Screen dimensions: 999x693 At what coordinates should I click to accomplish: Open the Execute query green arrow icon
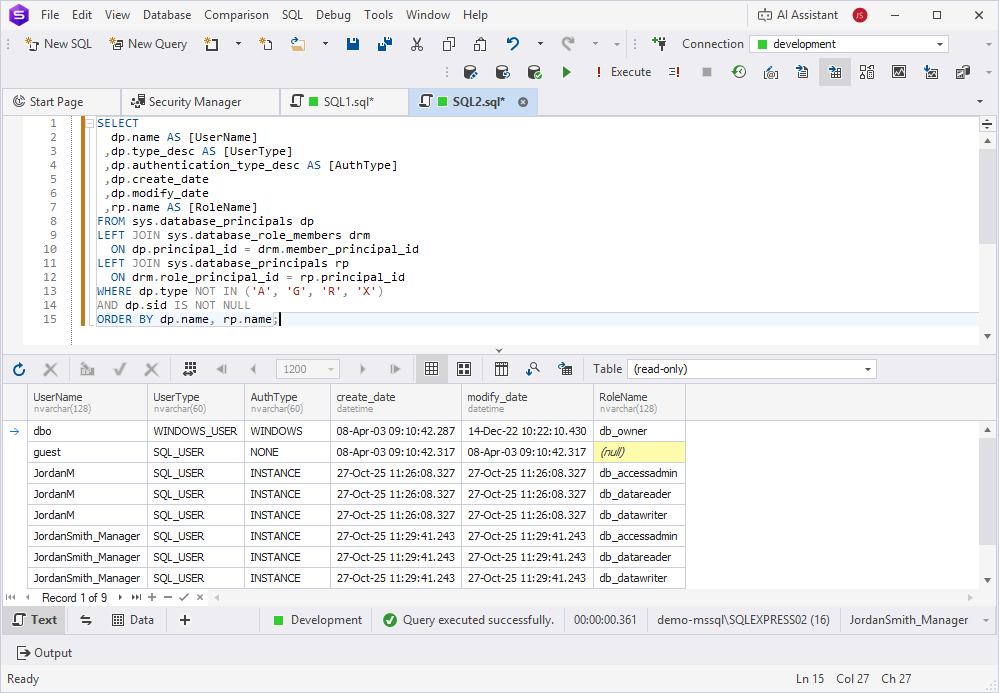point(567,72)
